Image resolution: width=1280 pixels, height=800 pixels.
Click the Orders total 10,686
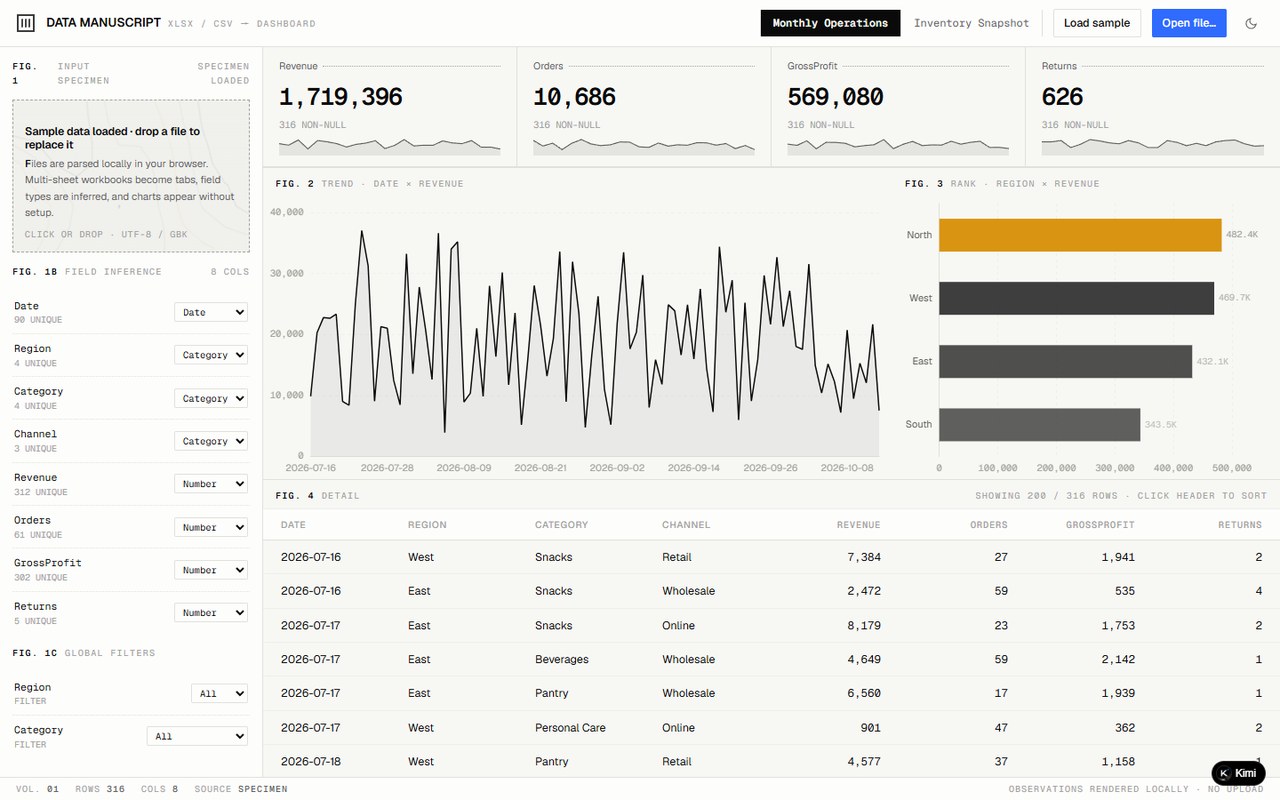pos(575,97)
